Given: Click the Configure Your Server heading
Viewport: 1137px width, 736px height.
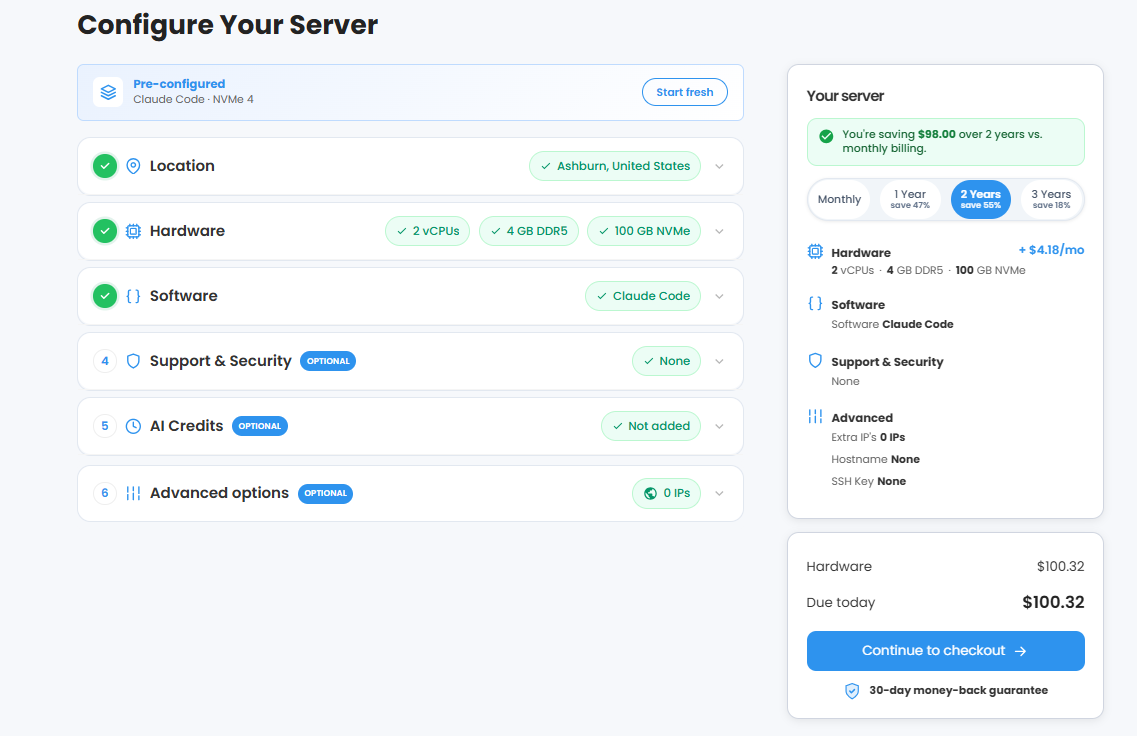Looking at the screenshot, I should pos(228,25).
